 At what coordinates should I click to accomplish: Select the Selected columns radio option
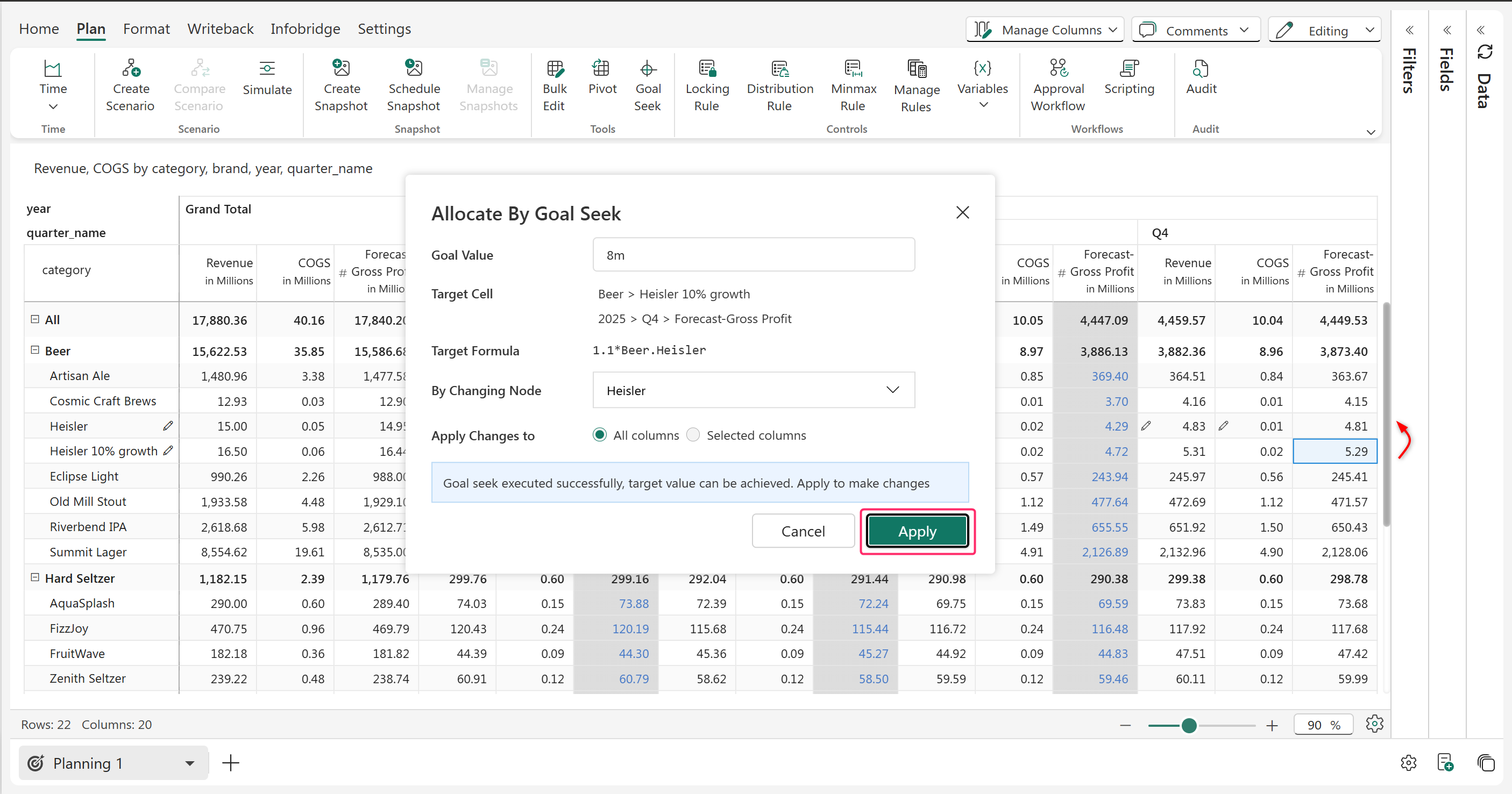click(693, 434)
